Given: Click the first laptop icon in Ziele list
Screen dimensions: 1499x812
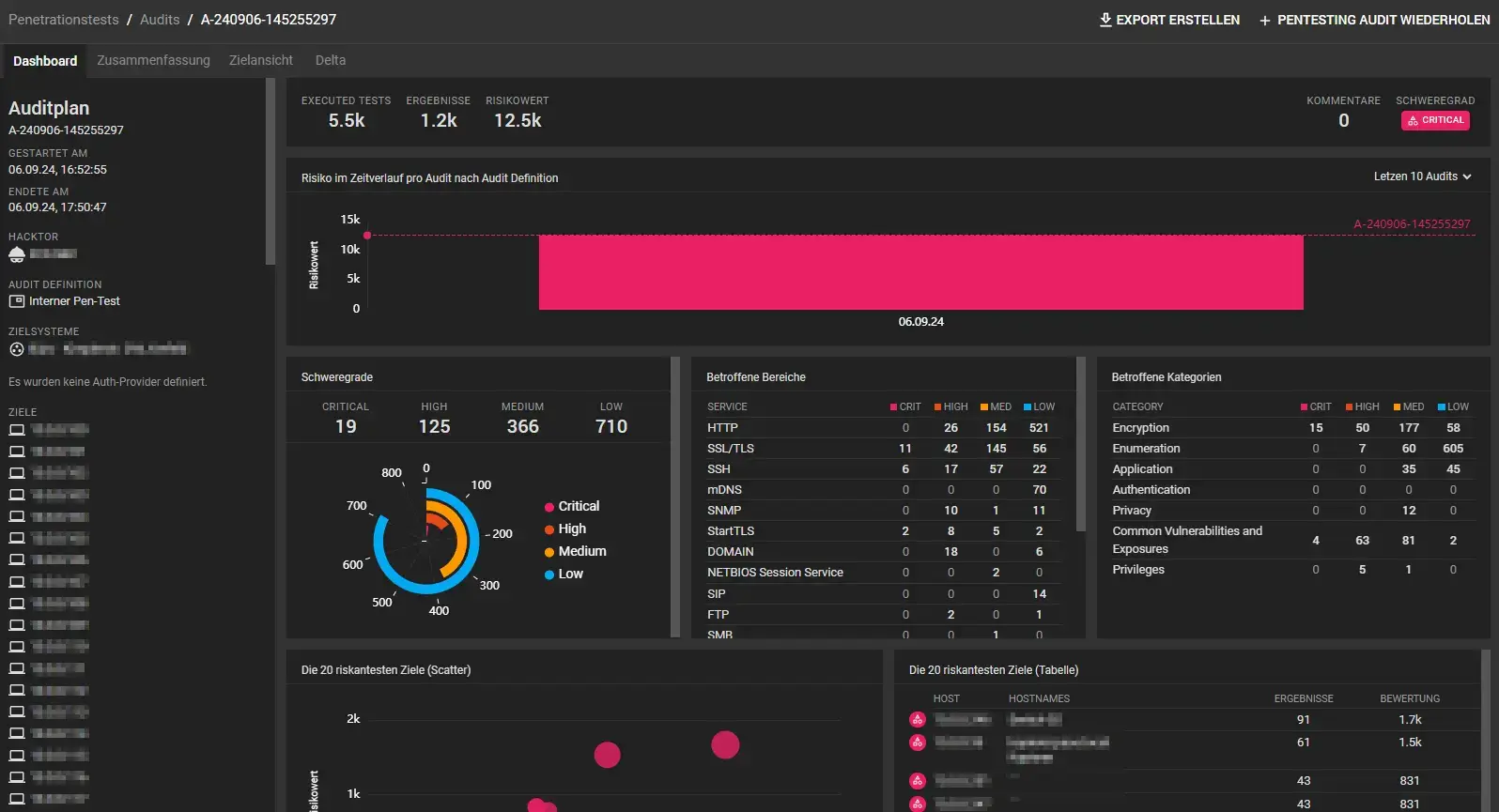Looking at the screenshot, I should point(17,430).
